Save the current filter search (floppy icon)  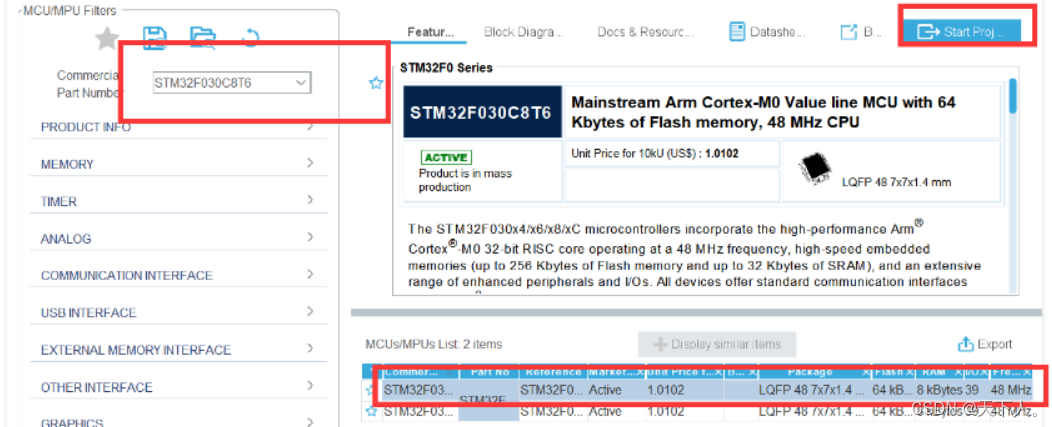[154, 38]
